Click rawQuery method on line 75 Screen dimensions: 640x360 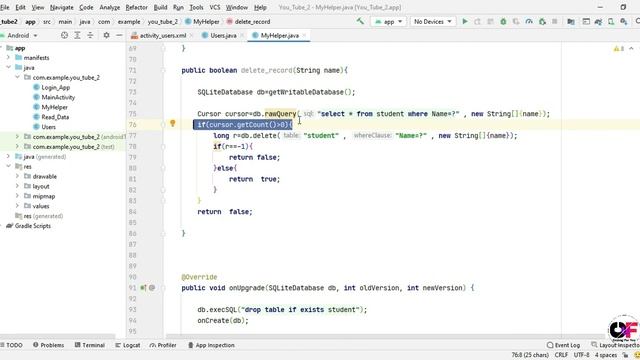[x=280, y=114]
